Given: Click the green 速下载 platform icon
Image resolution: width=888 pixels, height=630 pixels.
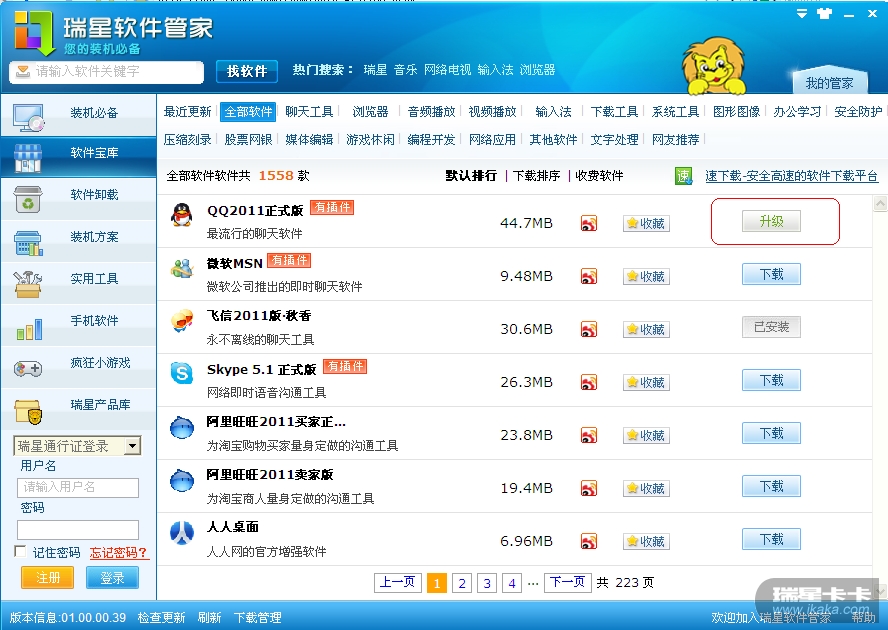Looking at the screenshot, I should pos(684,176).
